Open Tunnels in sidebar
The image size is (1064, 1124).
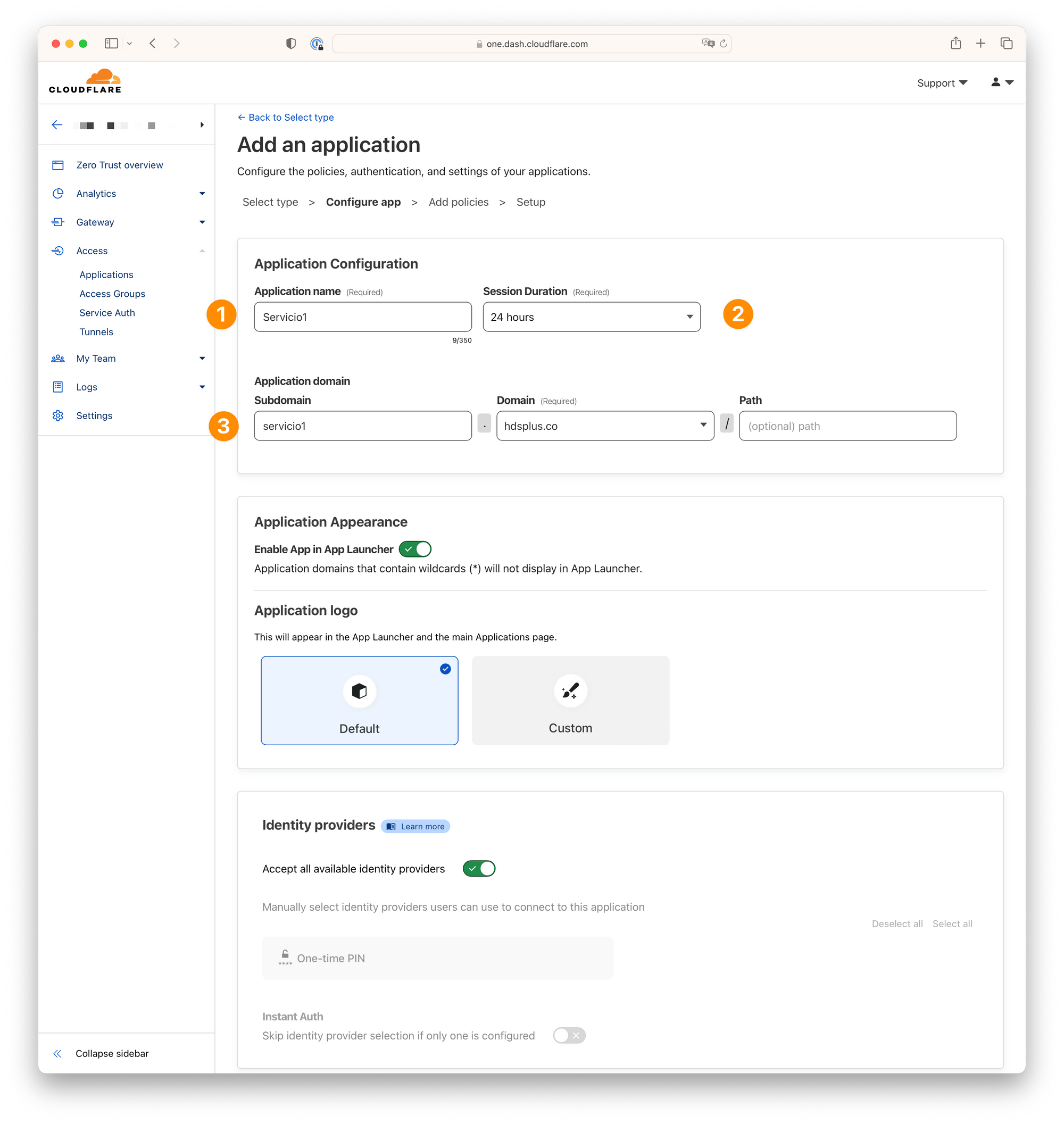point(96,332)
